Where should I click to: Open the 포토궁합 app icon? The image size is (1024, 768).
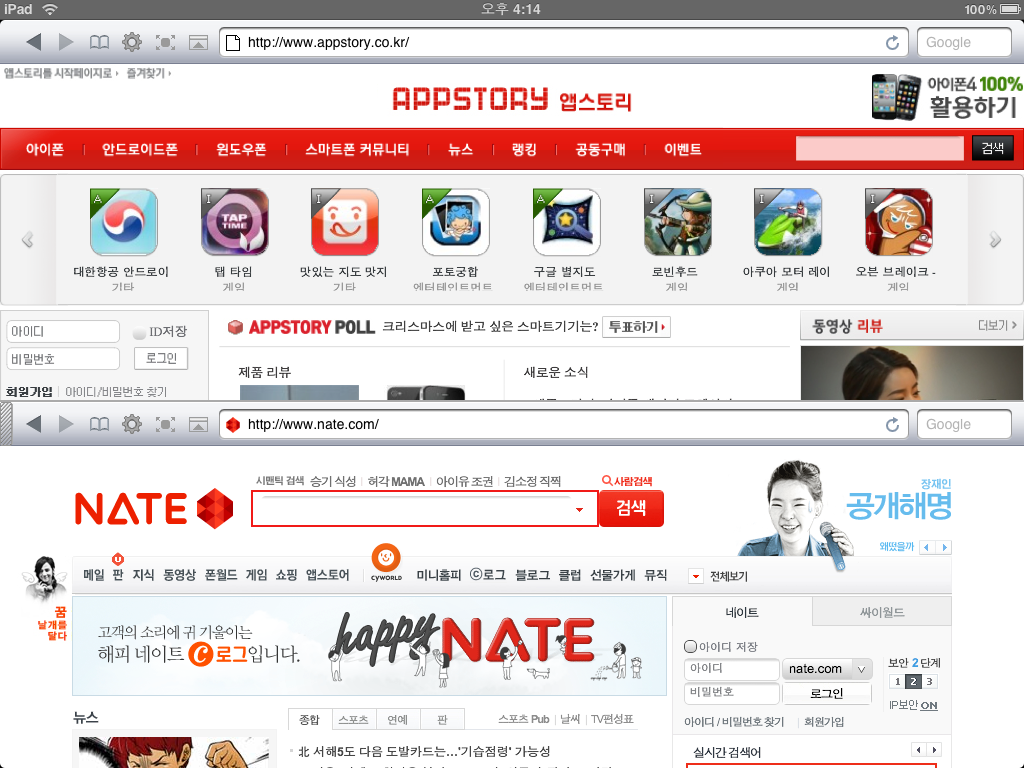[456, 222]
